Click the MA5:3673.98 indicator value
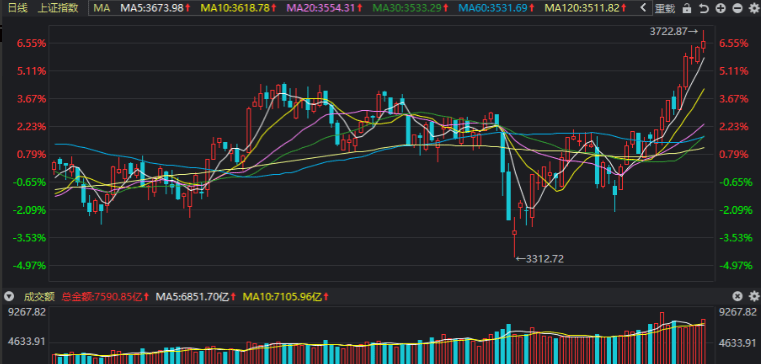Image resolution: width=761 pixels, height=364 pixels. [x=152, y=8]
